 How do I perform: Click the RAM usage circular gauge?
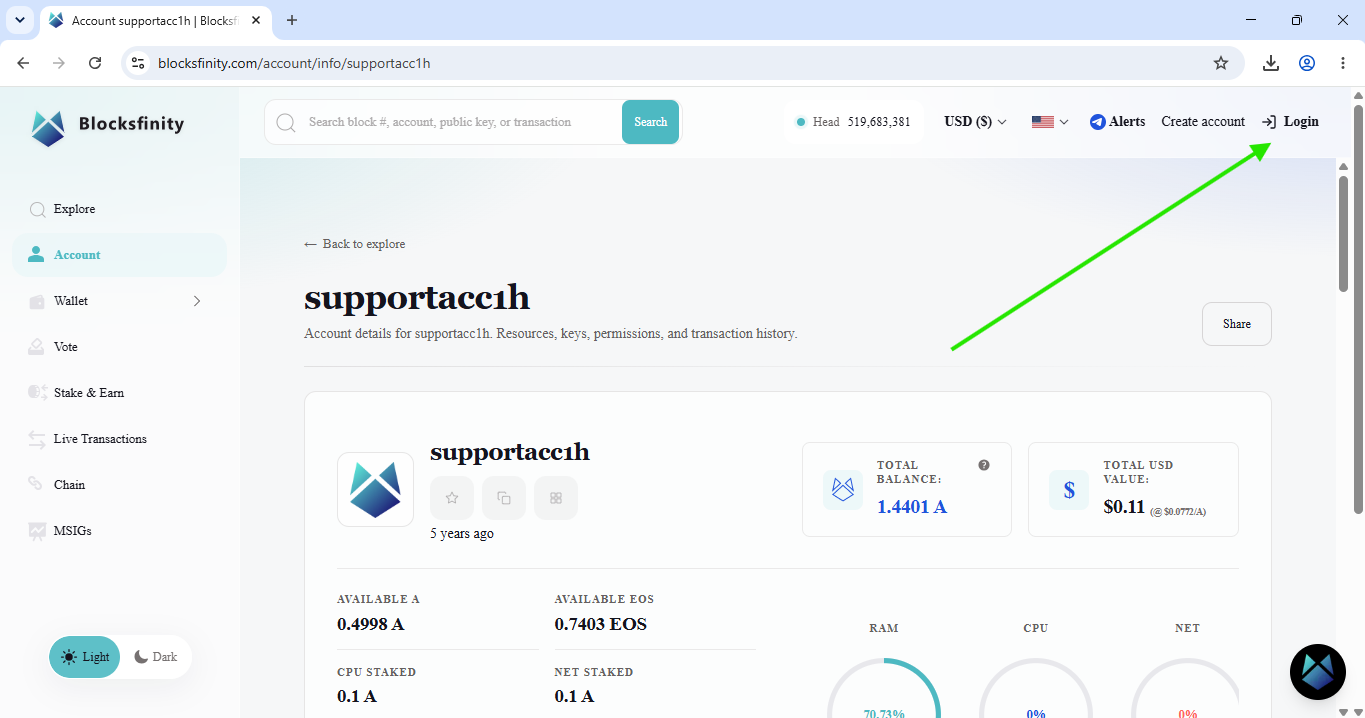884,688
